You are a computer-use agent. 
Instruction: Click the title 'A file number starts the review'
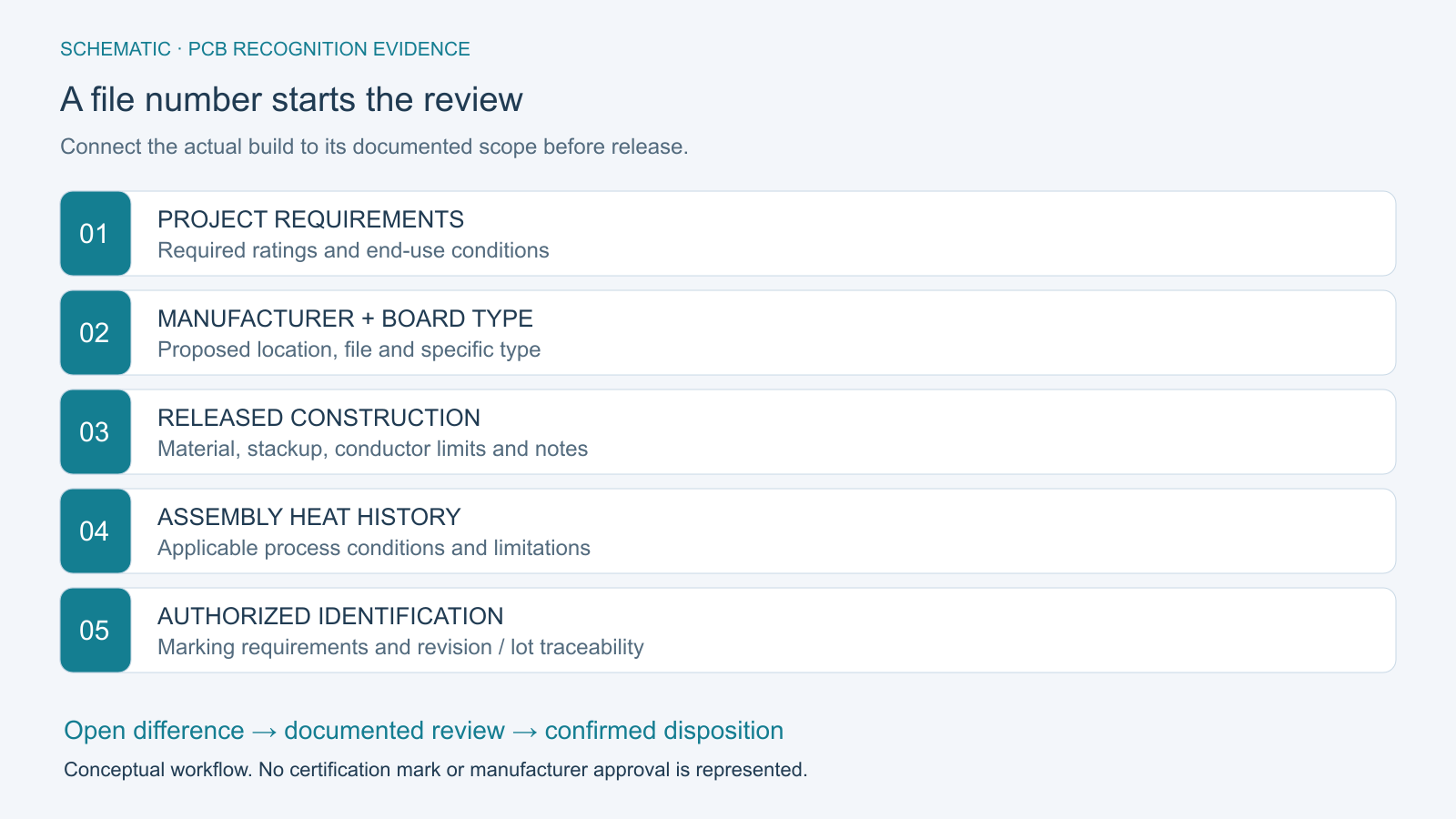pos(291,99)
